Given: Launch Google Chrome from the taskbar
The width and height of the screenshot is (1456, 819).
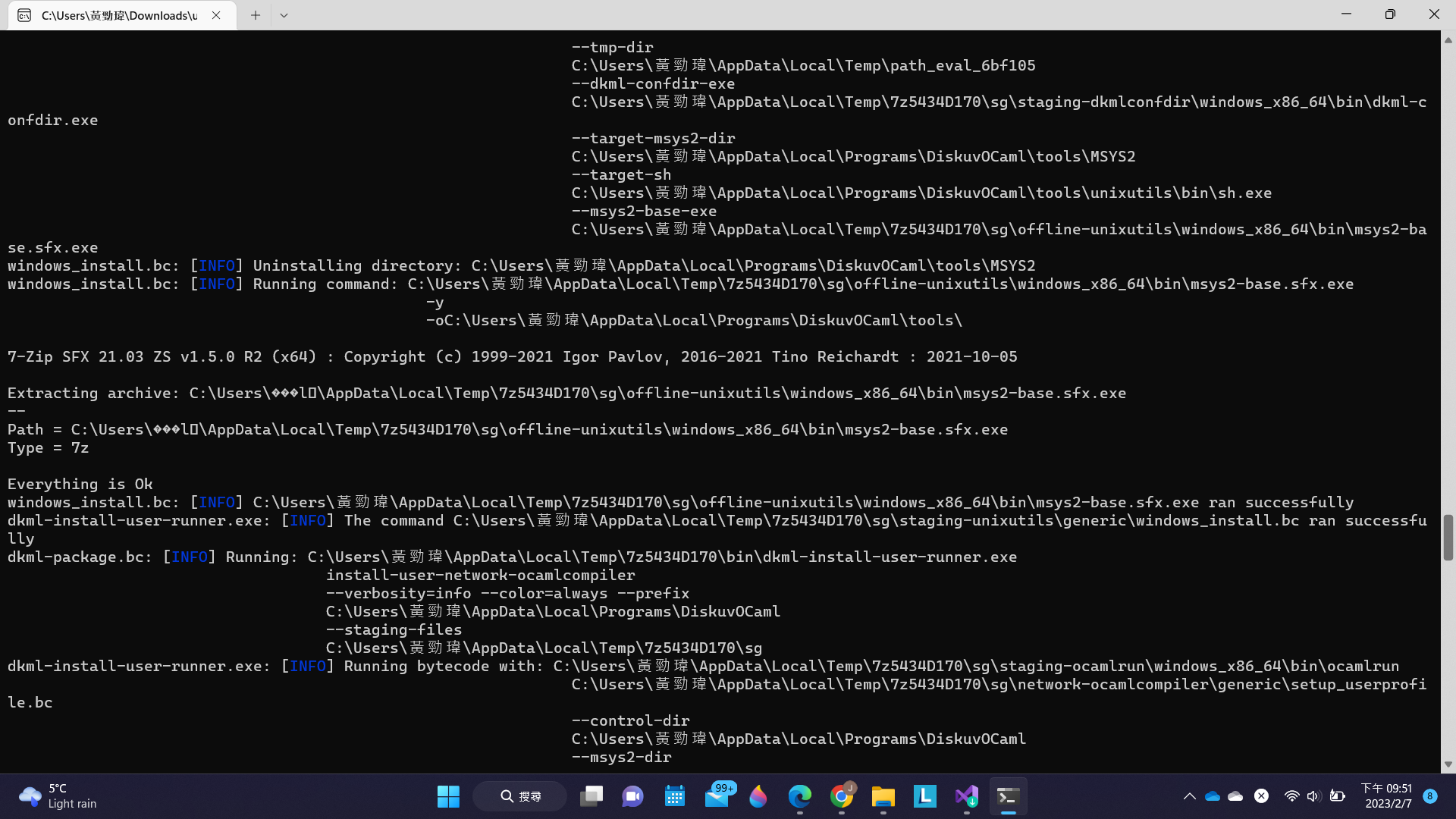Looking at the screenshot, I should point(842,796).
